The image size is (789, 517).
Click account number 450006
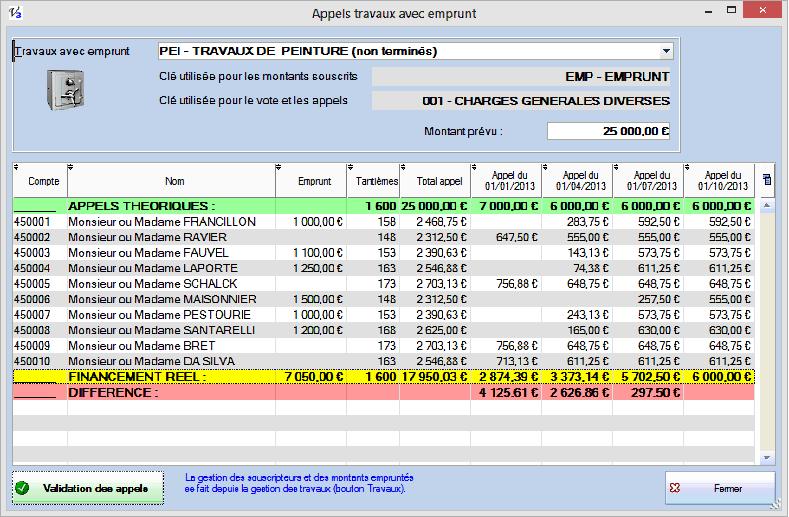point(32,300)
